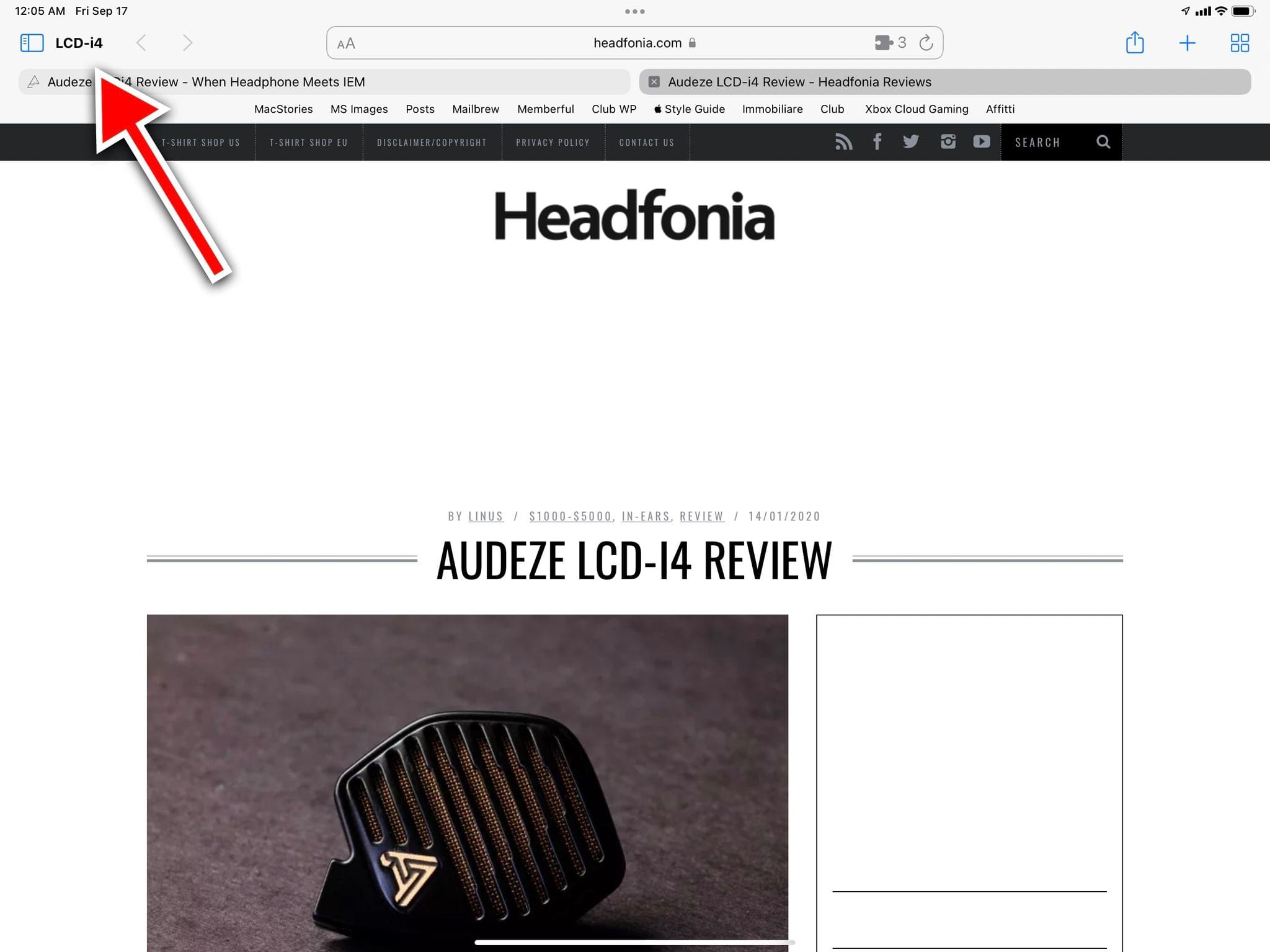Click the DISCLAIMER/COPYRIGHT menu item
The width and height of the screenshot is (1270, 952).
(432, 142)
